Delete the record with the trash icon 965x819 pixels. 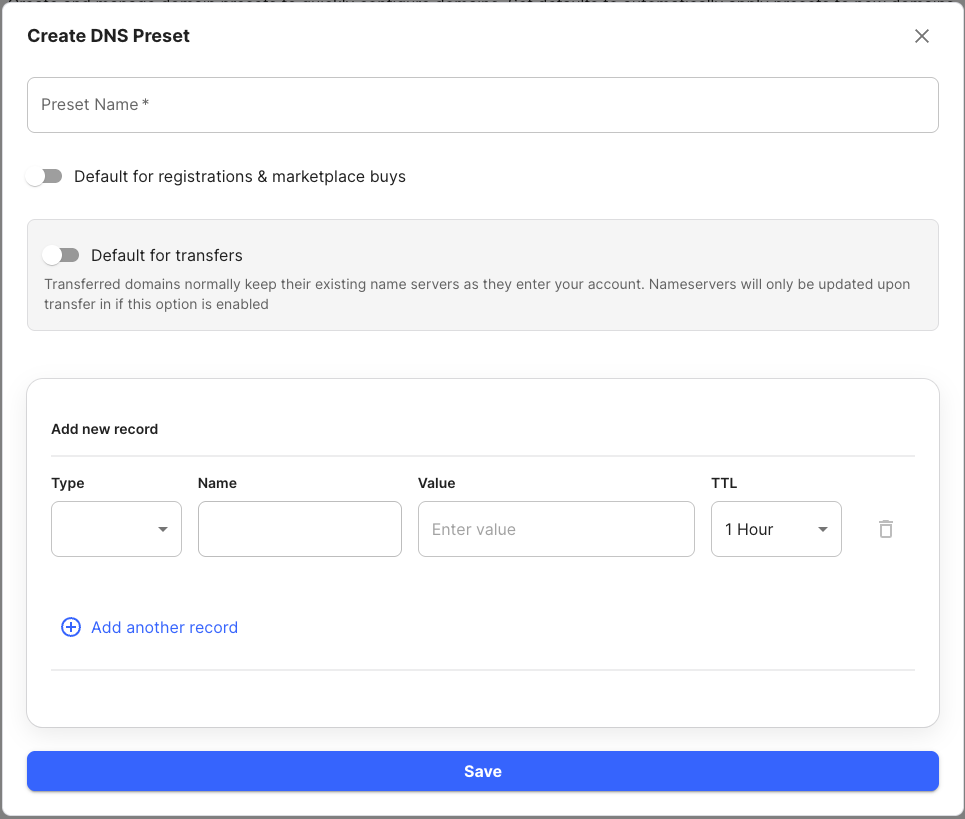click(x=885, y=529)
